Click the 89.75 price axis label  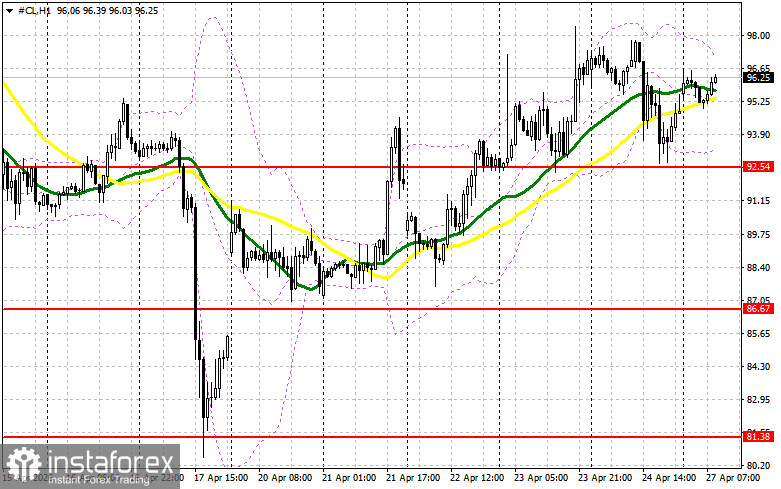(x=758, y=235)
